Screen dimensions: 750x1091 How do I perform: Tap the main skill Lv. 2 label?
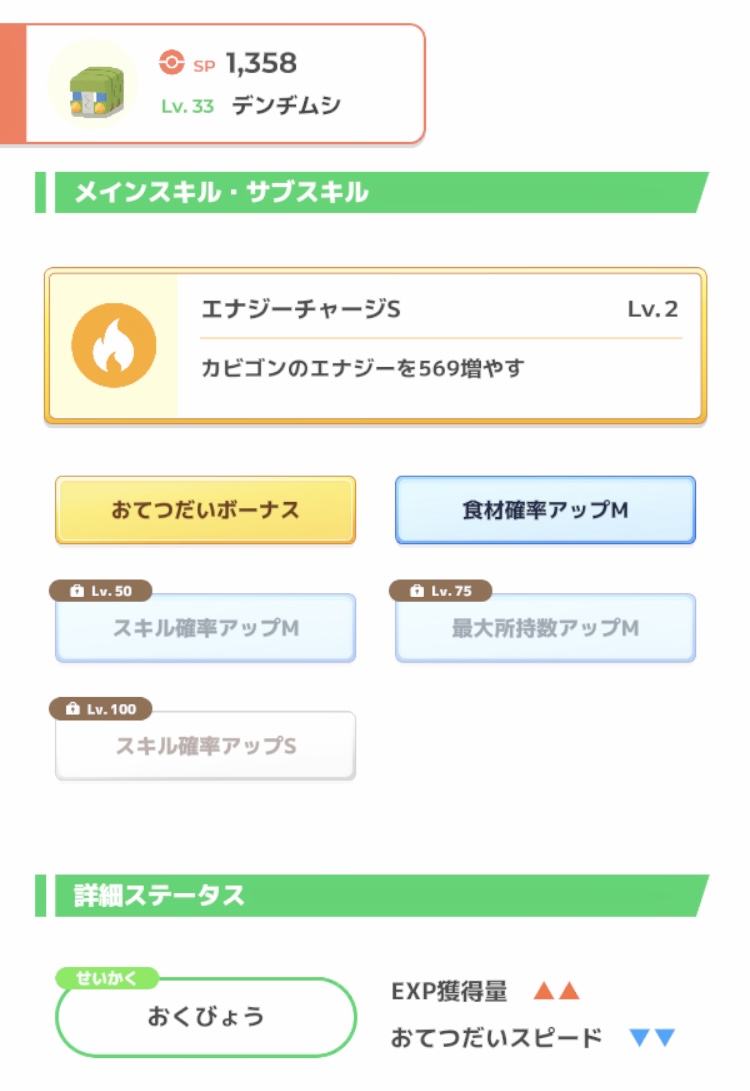coord(652,309)
